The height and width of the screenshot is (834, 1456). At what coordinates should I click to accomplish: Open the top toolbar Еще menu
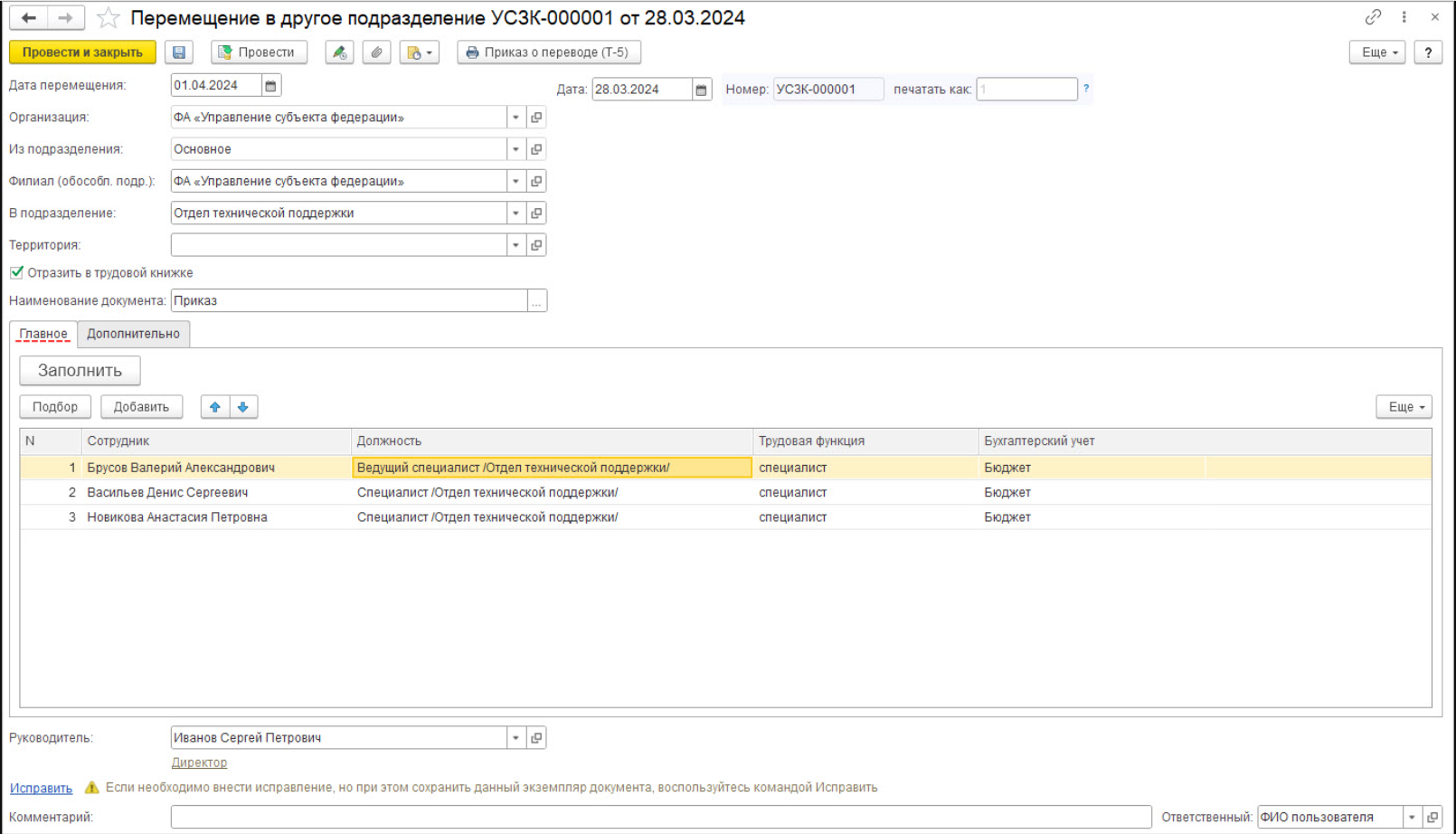(x=1377, y=52)
